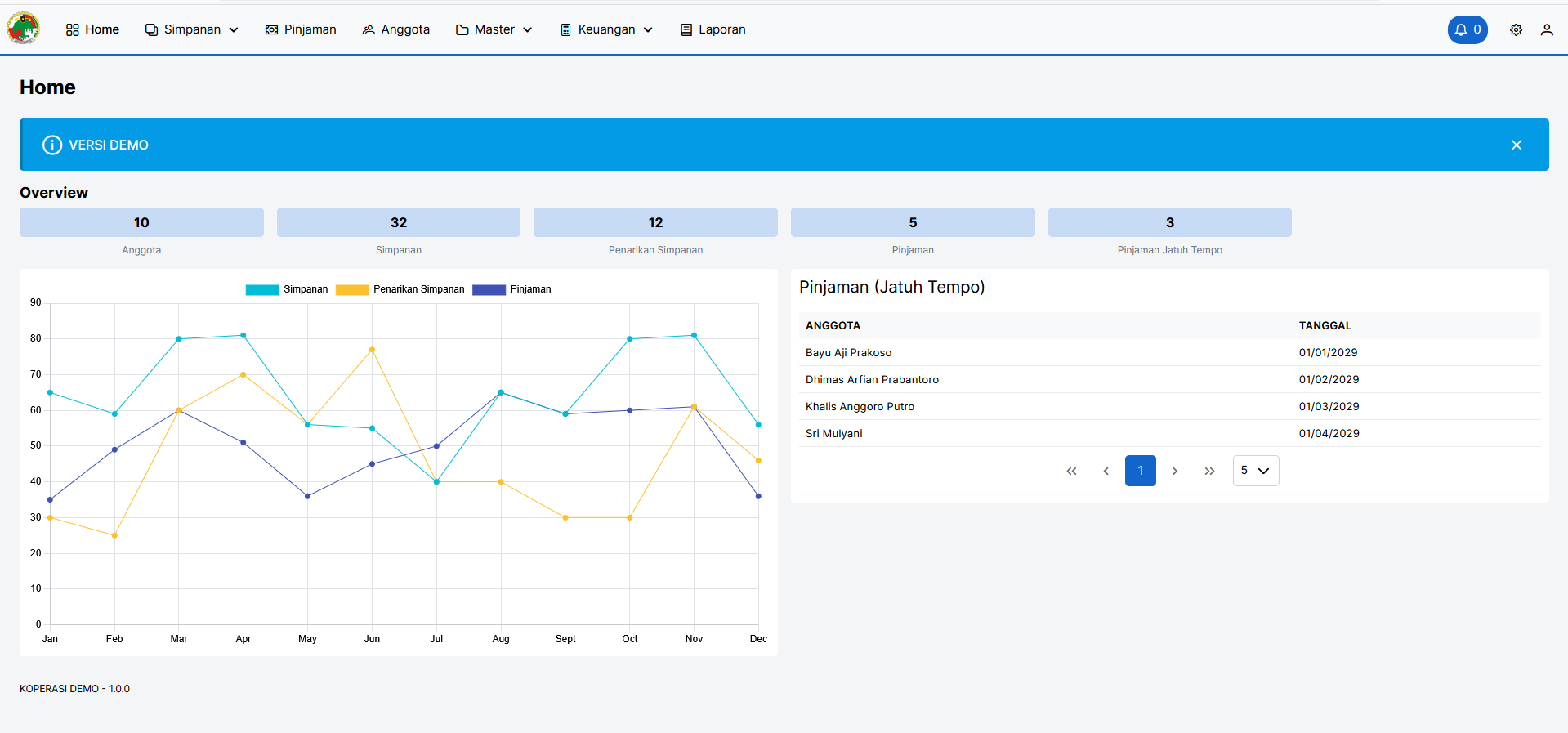Open the Laporan menu
This screenshot has width=1568, height=733.
pos(713,29)
